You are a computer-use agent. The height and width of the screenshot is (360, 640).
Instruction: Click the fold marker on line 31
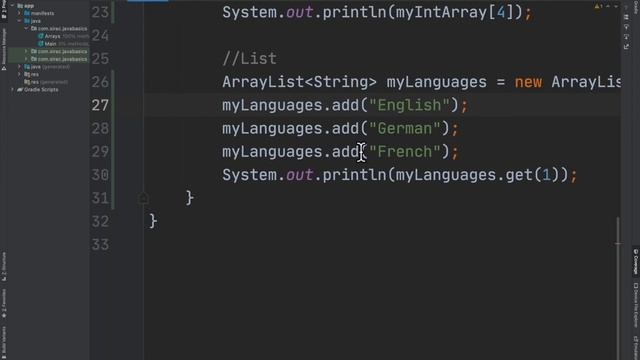tap(143, 198)
